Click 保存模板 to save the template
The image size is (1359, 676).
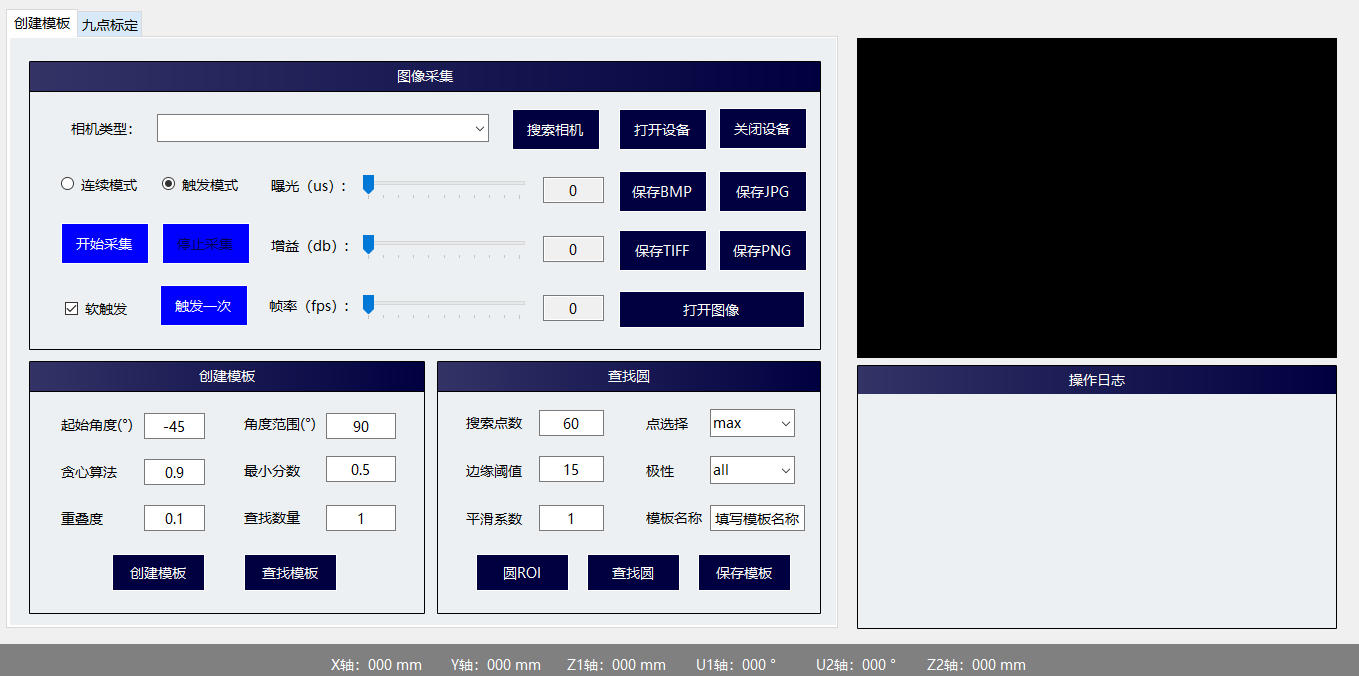744,572
